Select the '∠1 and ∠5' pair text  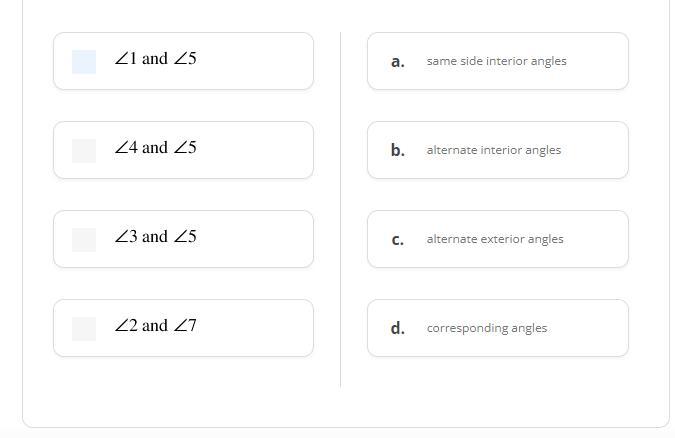point(155,59)
